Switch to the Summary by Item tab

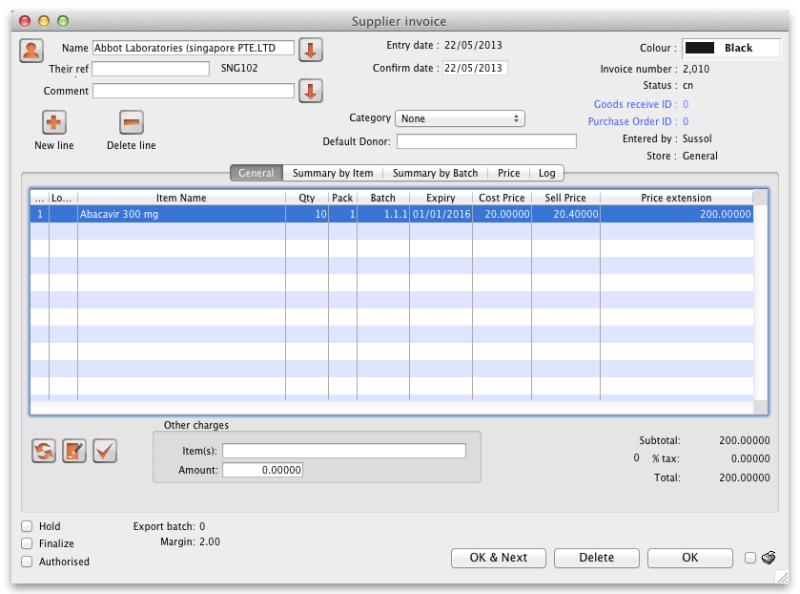point(332,173)
